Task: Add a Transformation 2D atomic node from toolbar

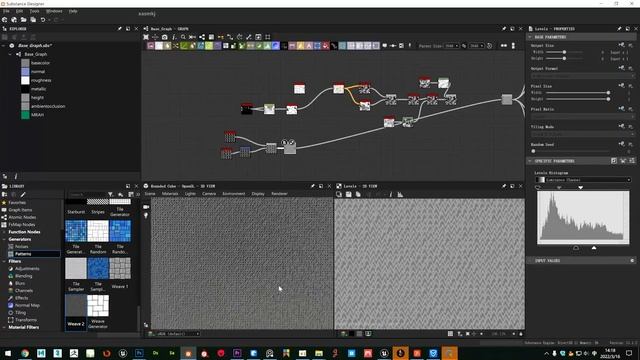Action: [317, 46]
